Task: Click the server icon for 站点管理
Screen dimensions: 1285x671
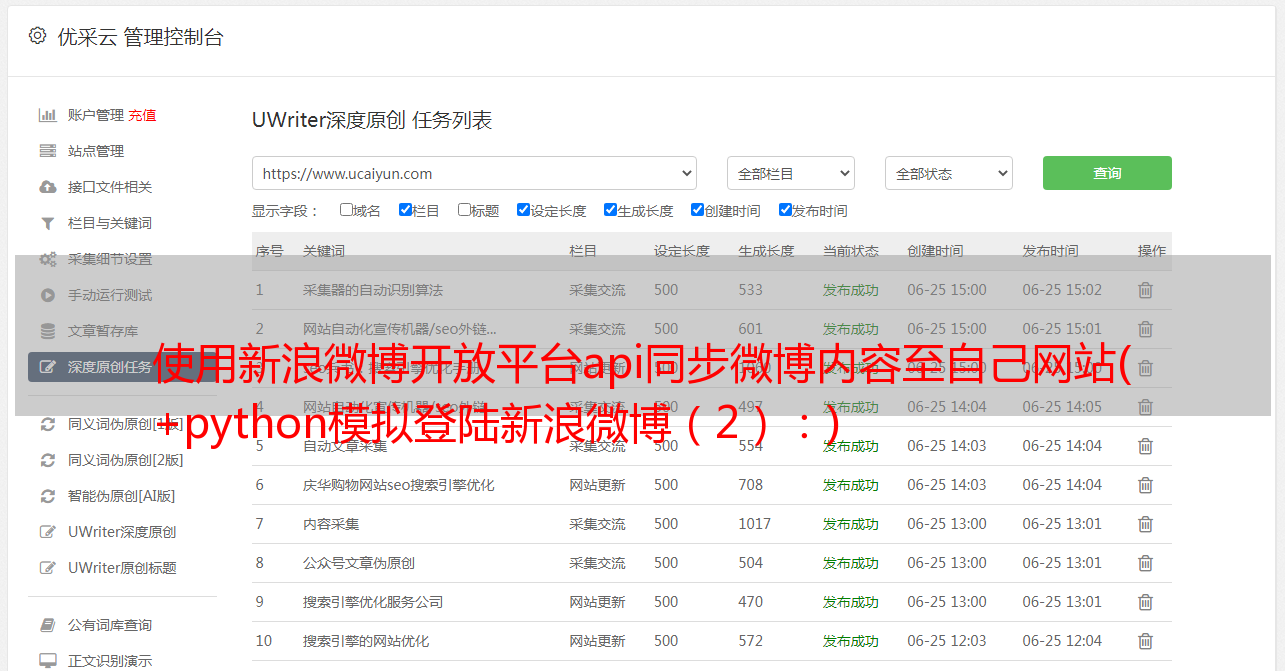Action: point(47,151)
